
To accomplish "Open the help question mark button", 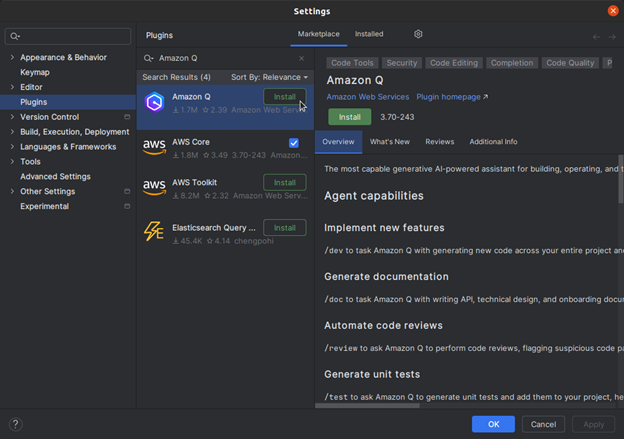I will point(16,424).
